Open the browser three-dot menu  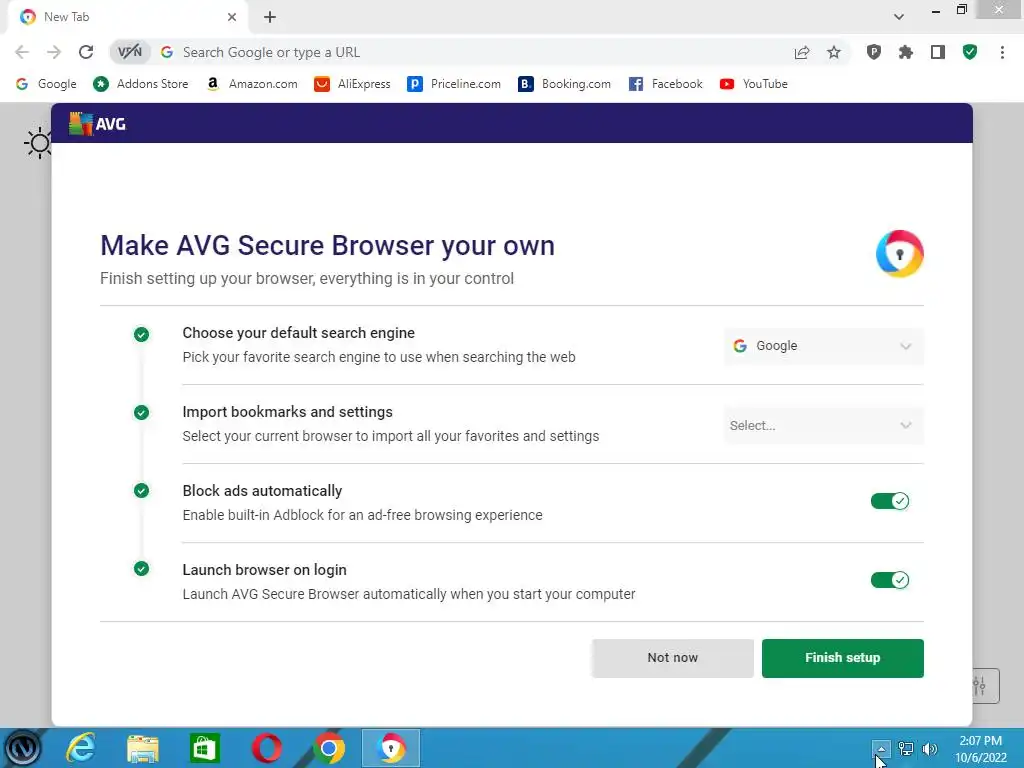[x=1002, y=52]
